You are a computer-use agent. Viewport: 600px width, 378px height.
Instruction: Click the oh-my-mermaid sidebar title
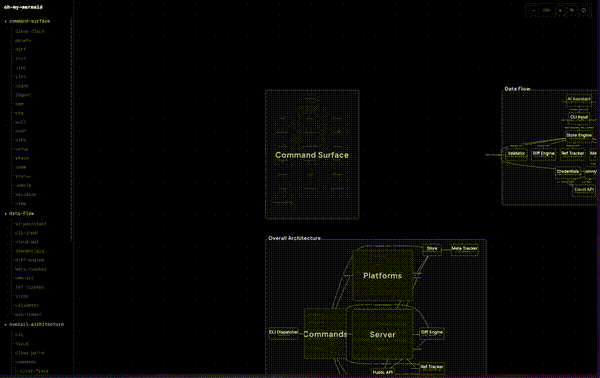[23, 7]
